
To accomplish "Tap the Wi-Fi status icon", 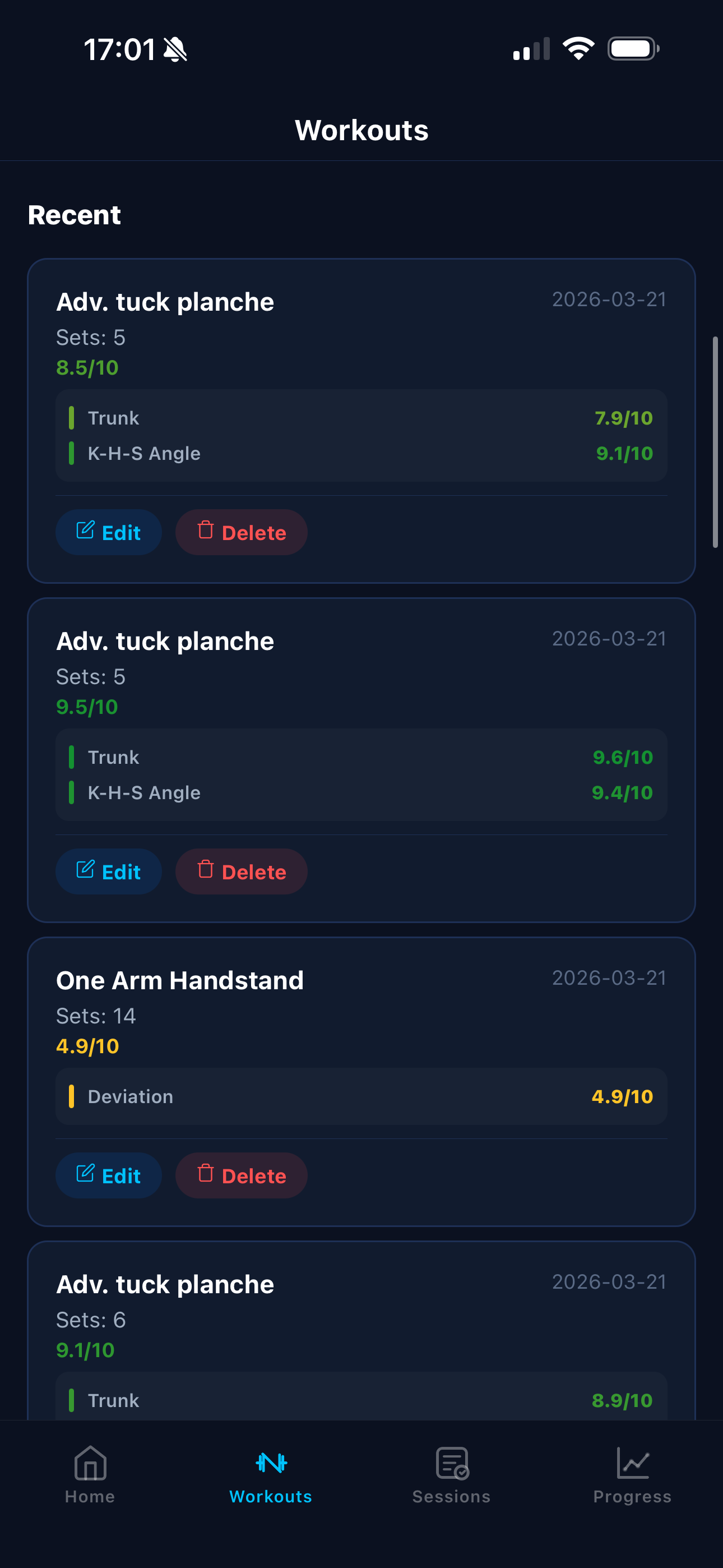I will 577,49.
